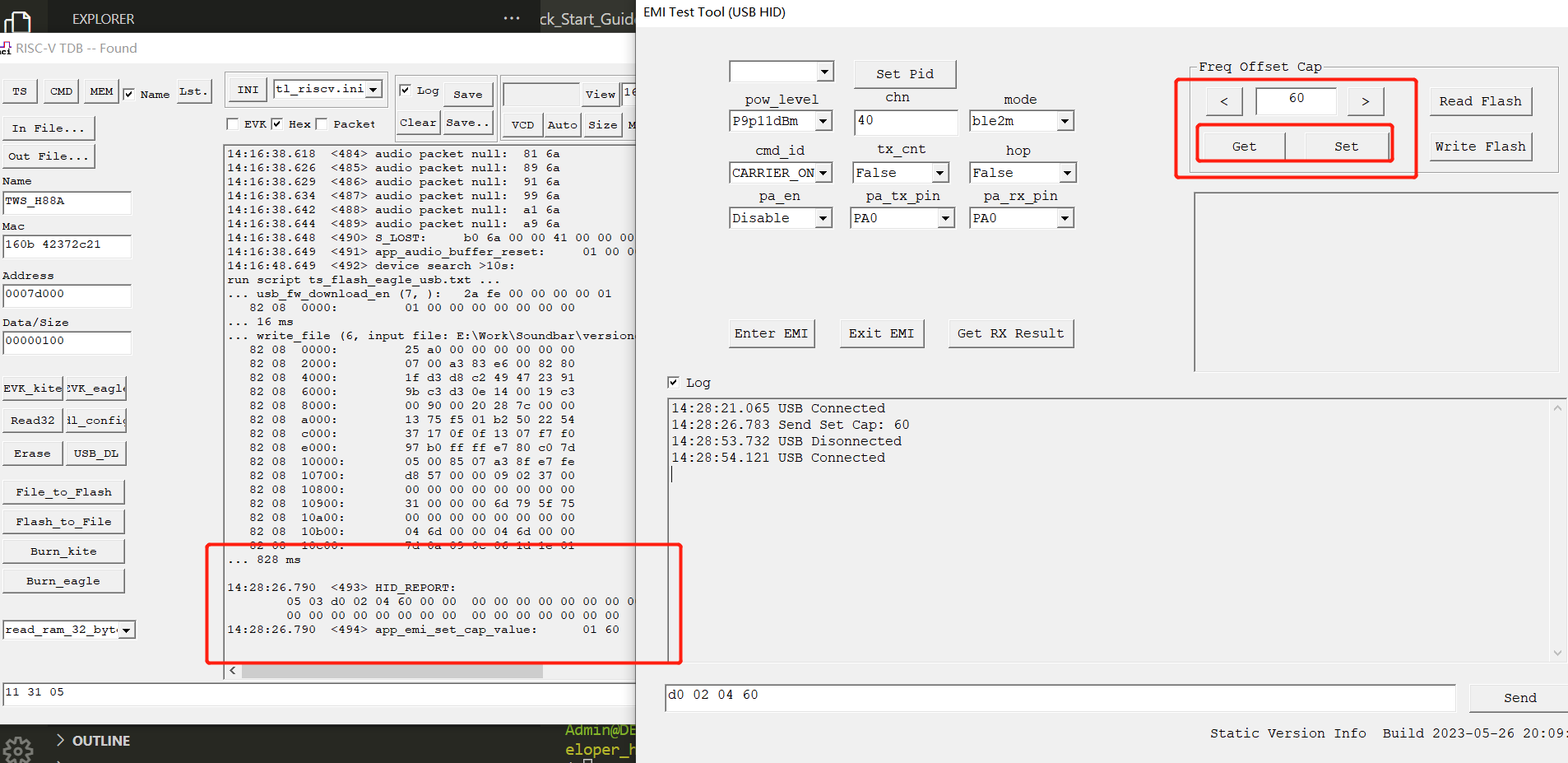This screenshot has height=763, width=1568.
Task: Click the Explorer more actions ellipsis
Action: [512, 18]
